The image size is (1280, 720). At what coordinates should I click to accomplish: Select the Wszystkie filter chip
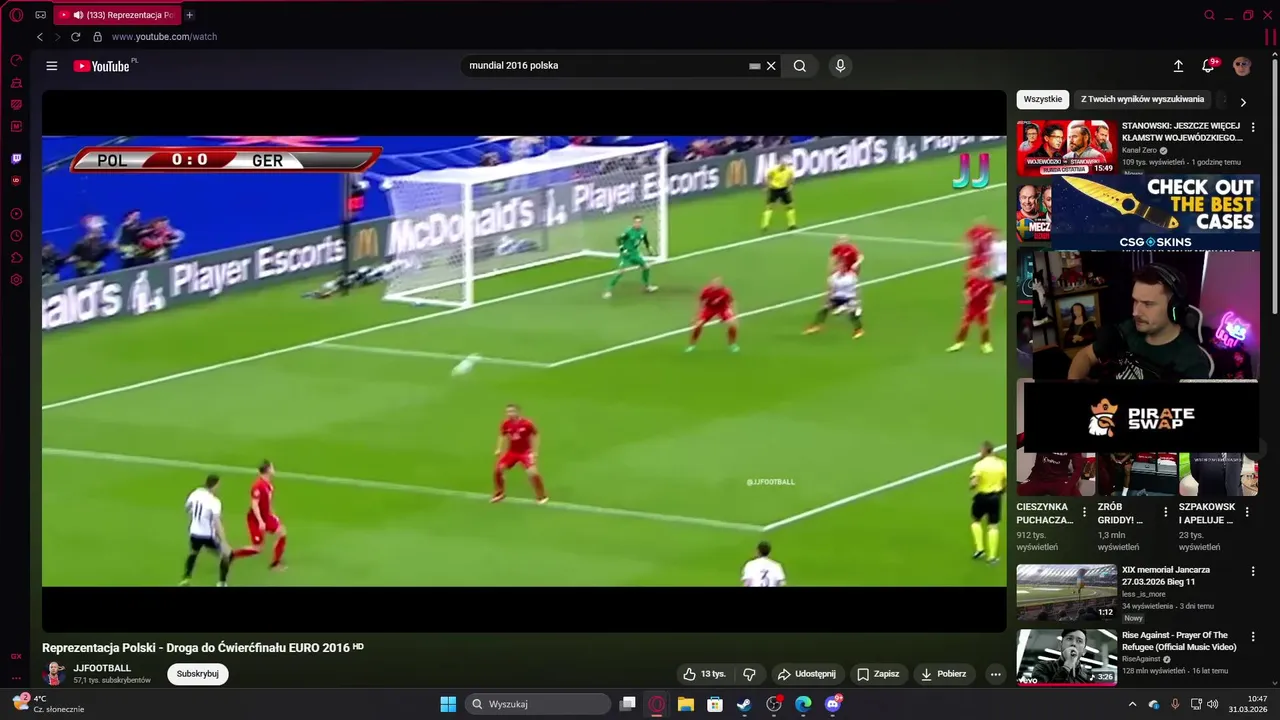pos(1043,99)
